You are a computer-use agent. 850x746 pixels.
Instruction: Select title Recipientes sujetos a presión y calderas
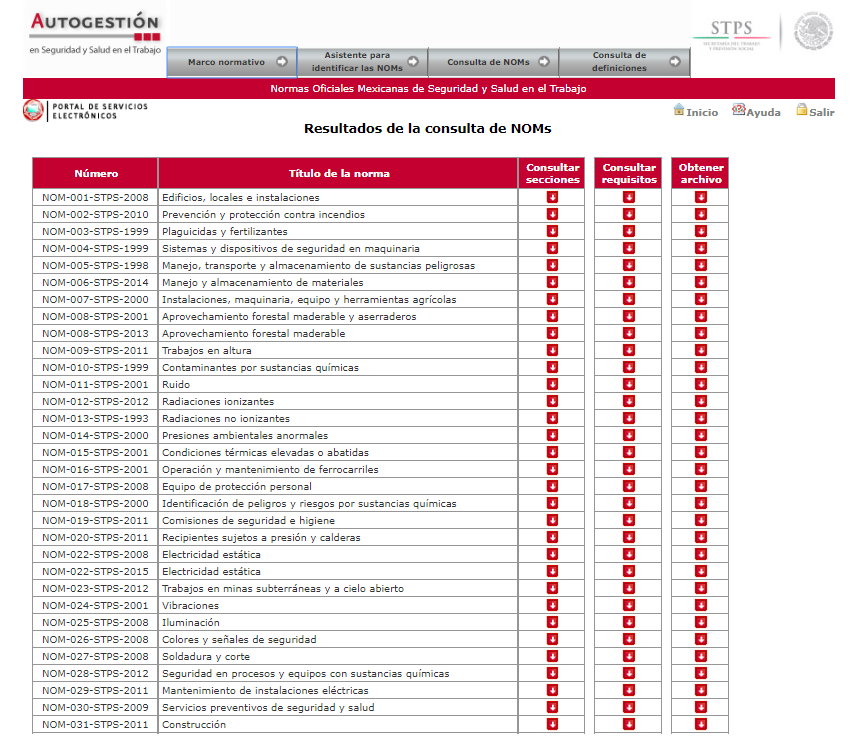[x=261, y=537]
